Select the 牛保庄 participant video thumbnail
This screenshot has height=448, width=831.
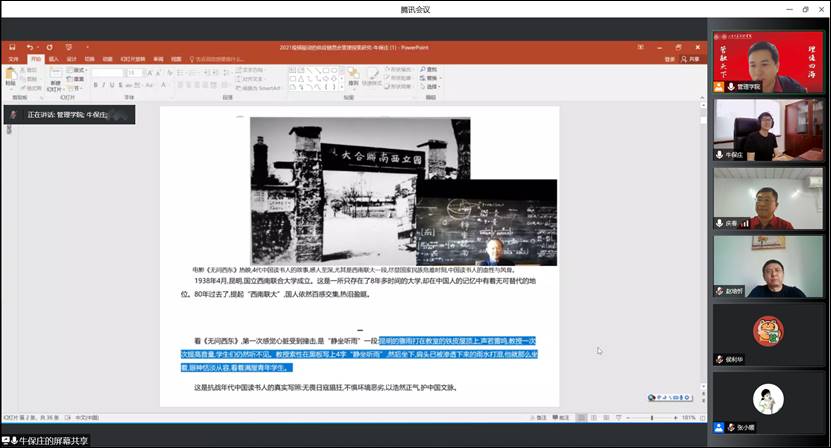768,130
